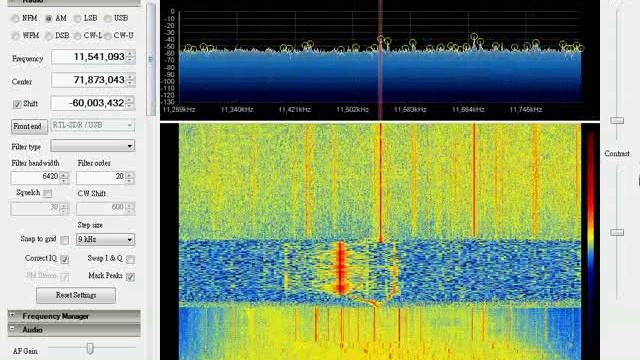Click the Contrast slider handle

coord(617,232)
